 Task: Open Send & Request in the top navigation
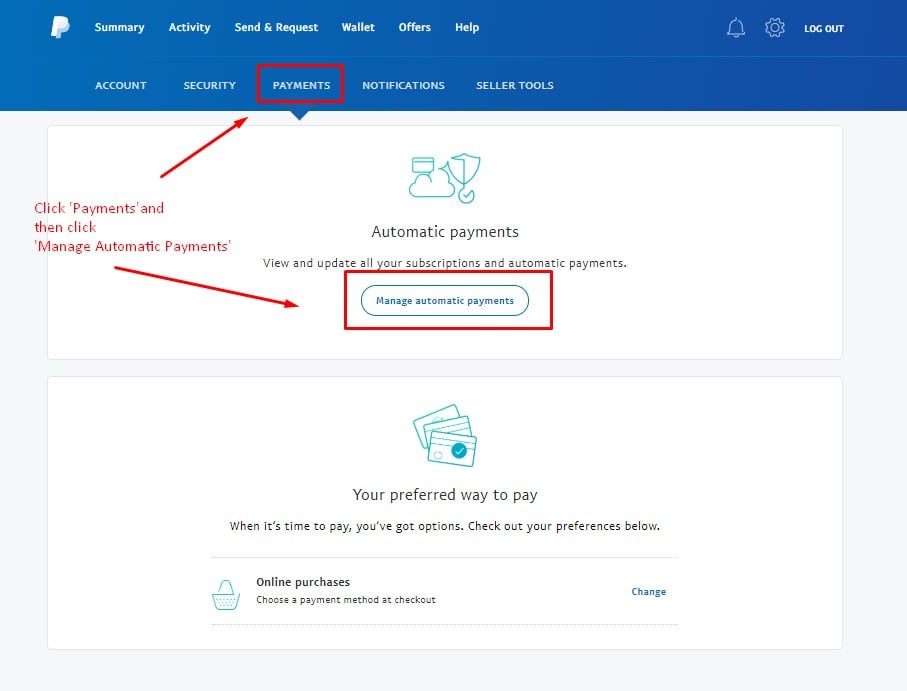[x=276, y=27]
